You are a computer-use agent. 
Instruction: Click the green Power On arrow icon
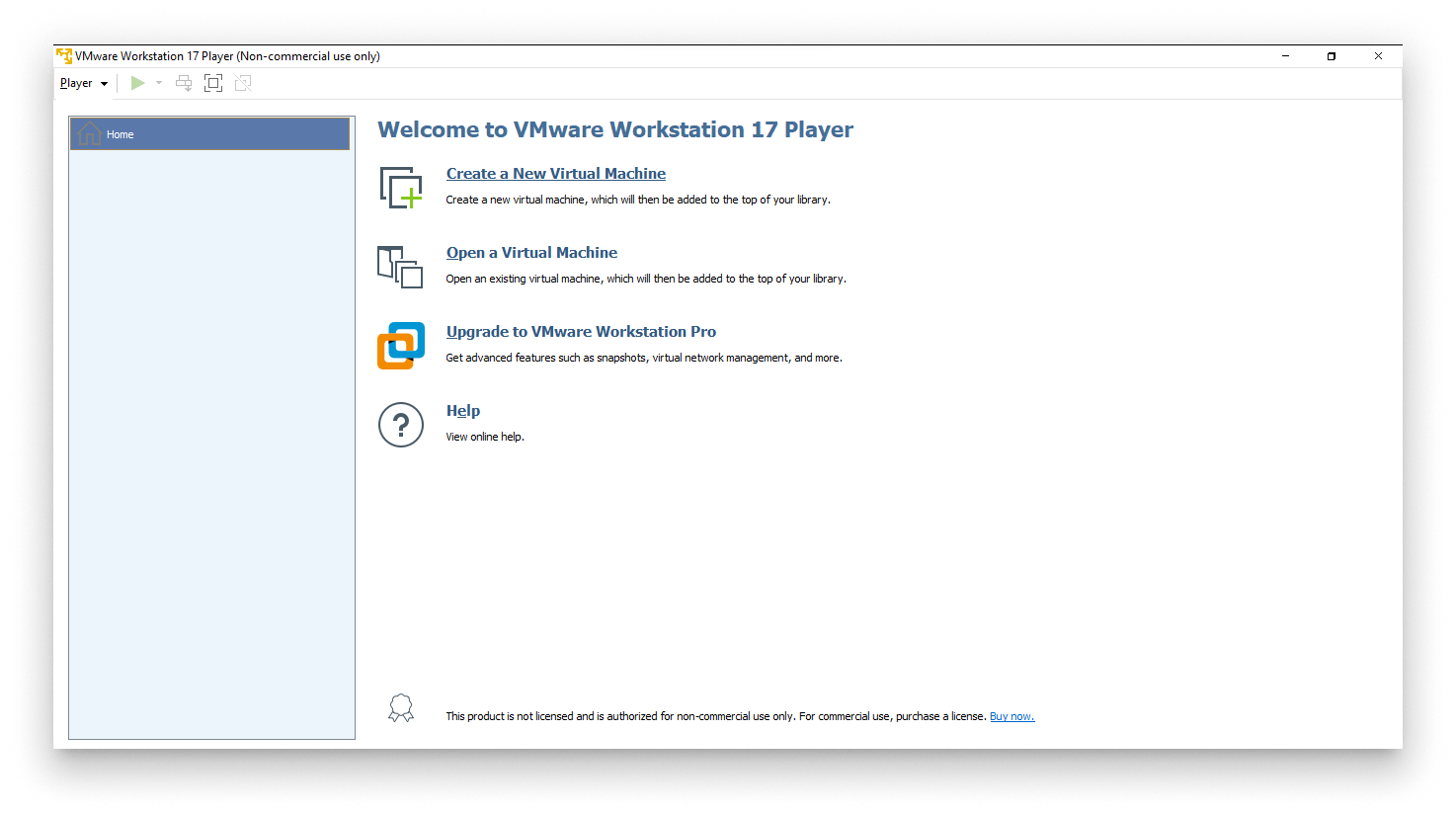[x=137, y=83]
